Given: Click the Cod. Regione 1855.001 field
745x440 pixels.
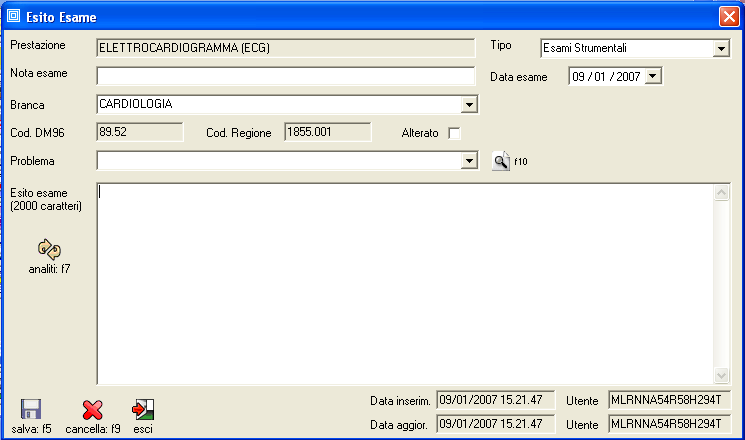Looking at the screenshot, I should [327, 131].
